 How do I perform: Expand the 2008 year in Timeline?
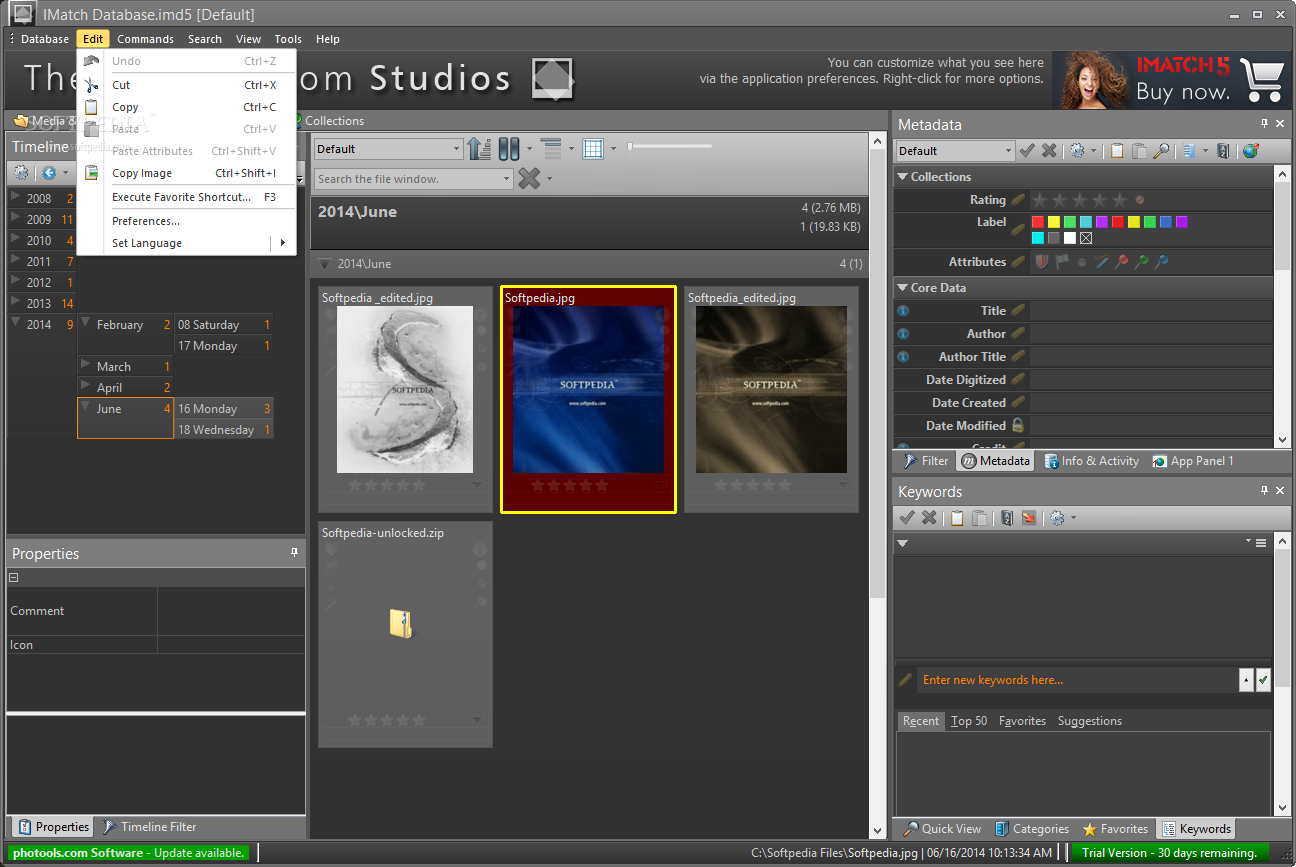pyautogui.click(x=16, y=197)
